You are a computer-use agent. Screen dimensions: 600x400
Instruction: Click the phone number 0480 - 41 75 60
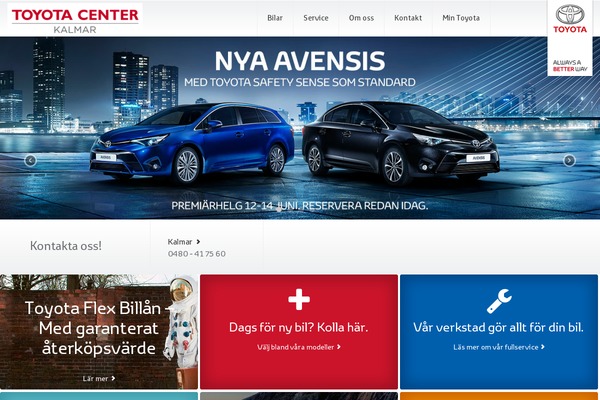point(197,254)
